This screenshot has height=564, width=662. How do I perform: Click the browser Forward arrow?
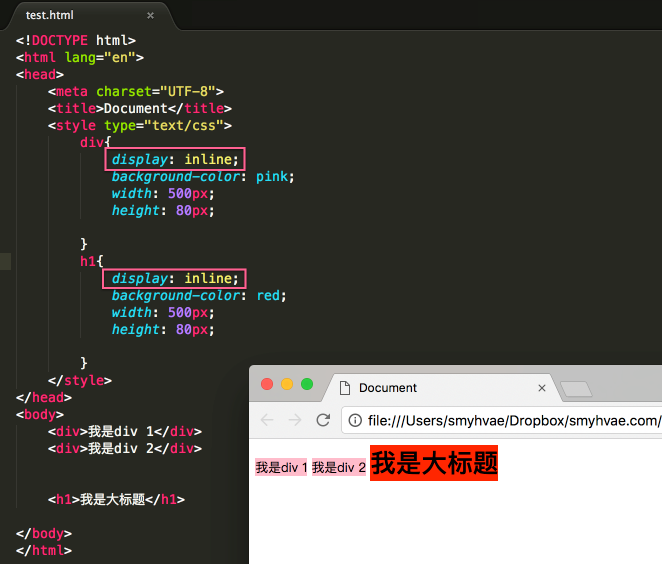[x=295, y=420]
